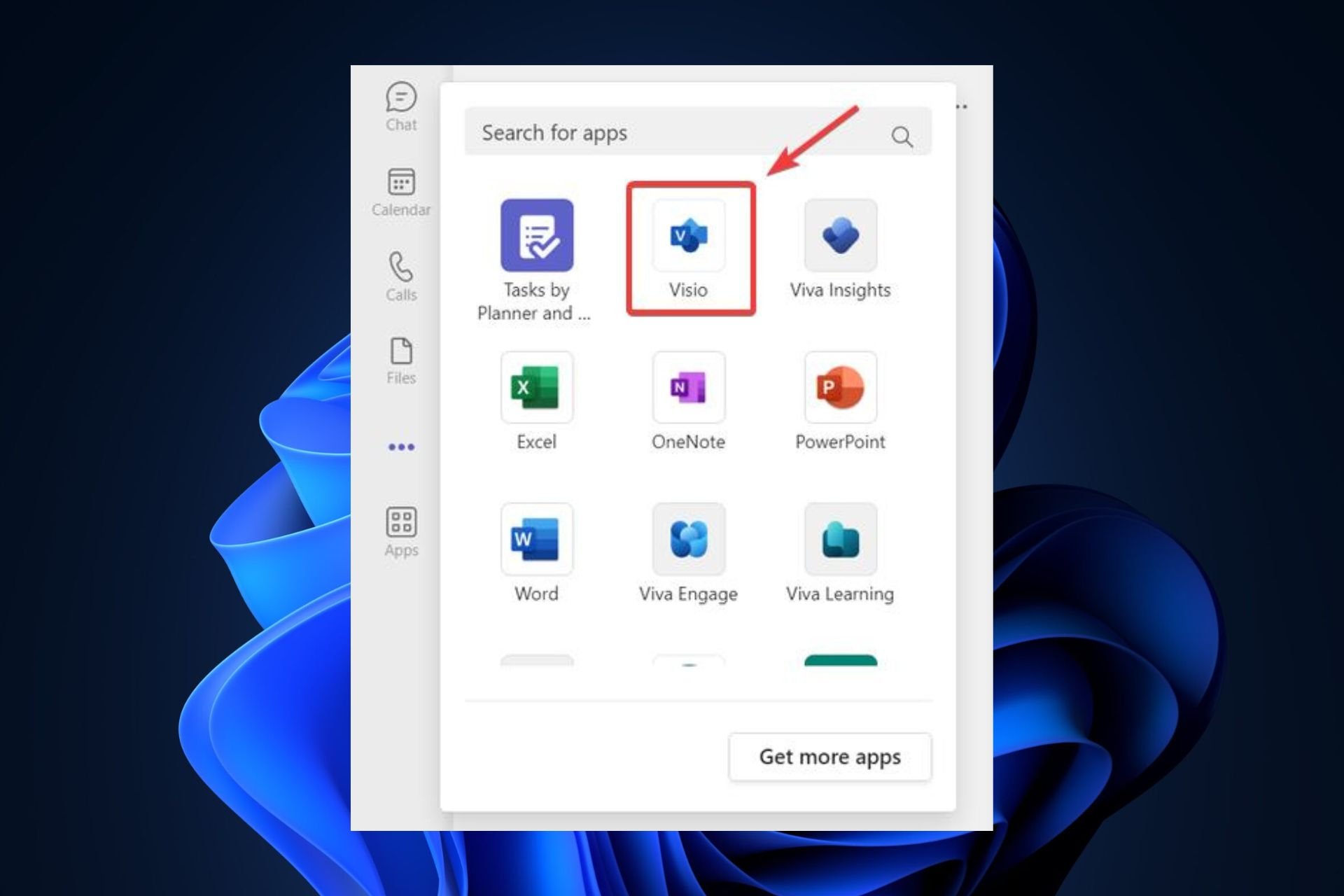The width and height of the screenshot is (1344, 896).
Task: Click the "Tasks by Planner and ..." label
Action: pyautogui.click(x=535, y=301)
